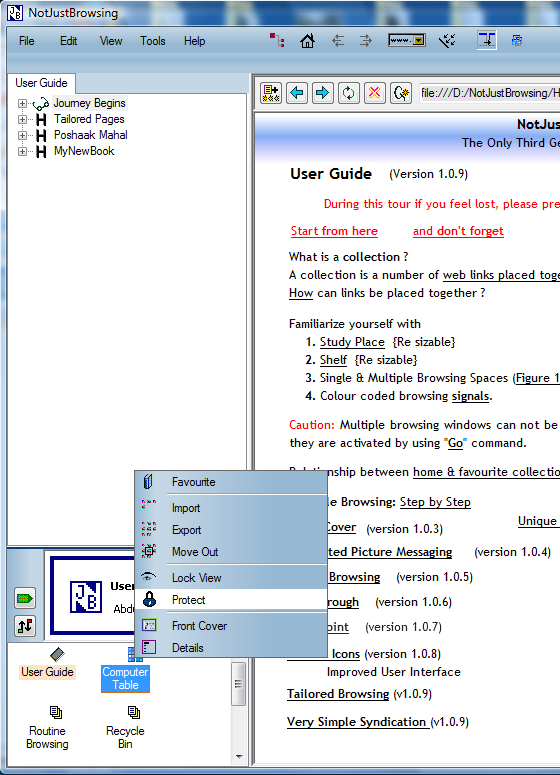Screen dimensions: 560x775
Task: Click the browser forward arrow button
Action: [323, 93]
